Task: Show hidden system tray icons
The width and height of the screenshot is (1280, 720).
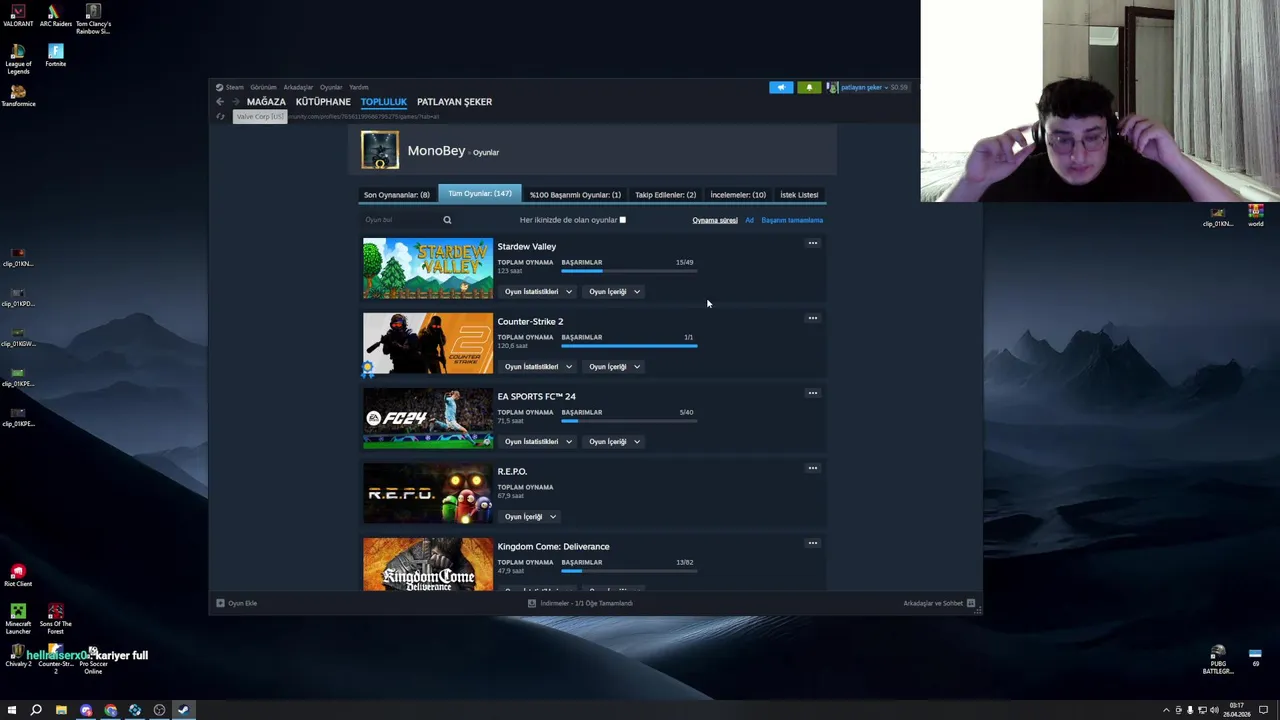Action: tap(1166, 710)
